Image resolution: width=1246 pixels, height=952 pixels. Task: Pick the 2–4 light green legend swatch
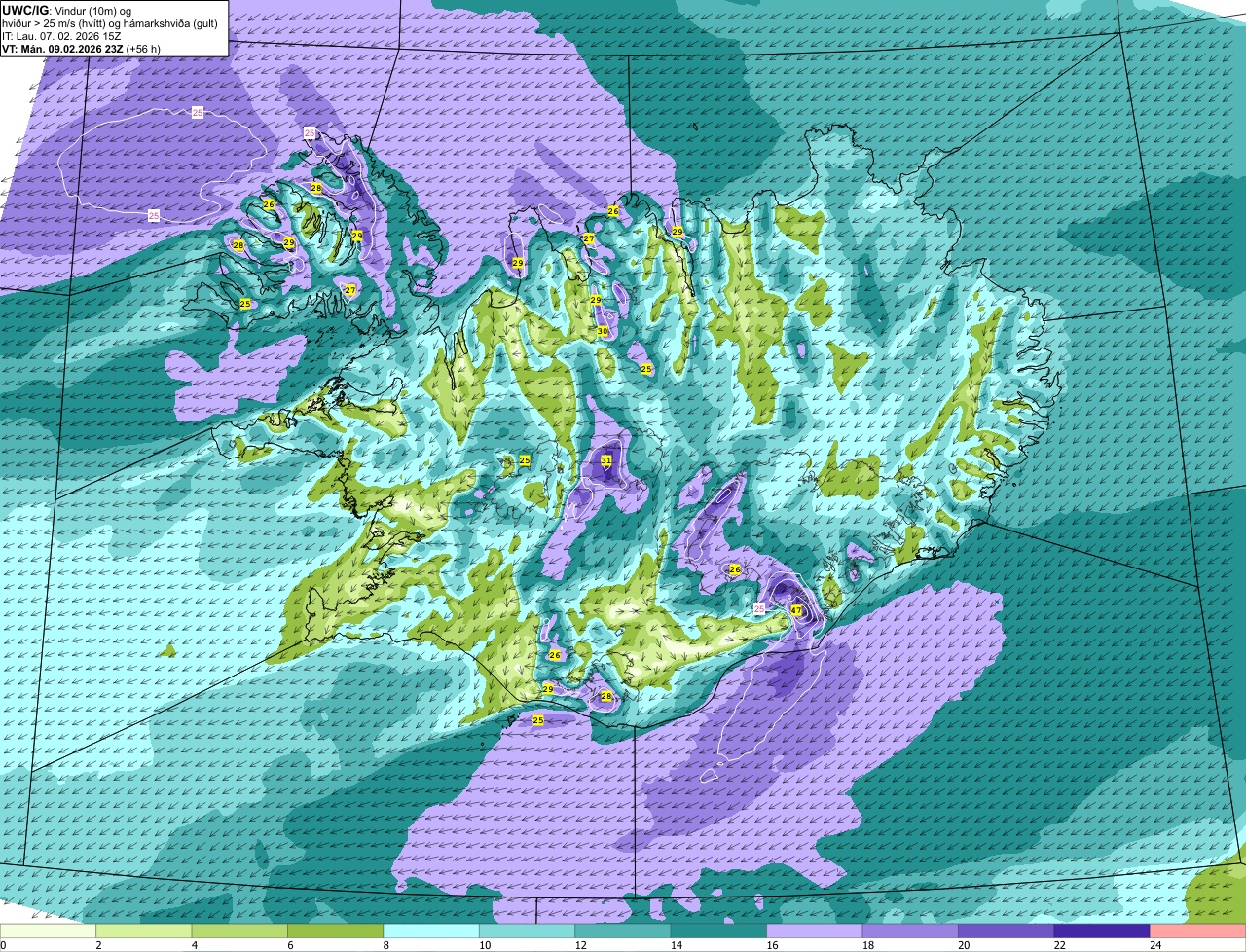click(x=144, y=931)
